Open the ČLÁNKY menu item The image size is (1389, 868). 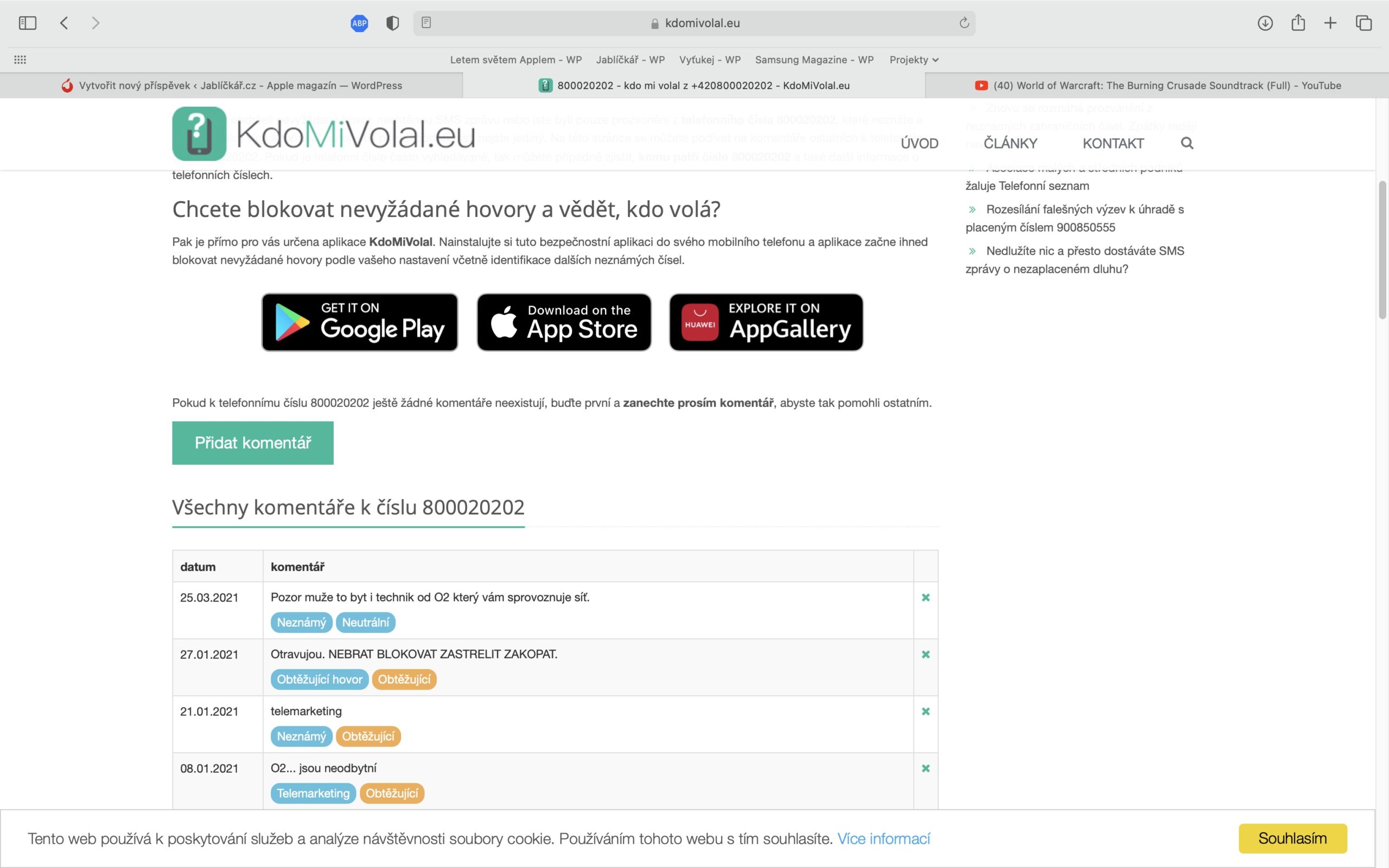pyautogui.click(x=1010, y=143)
